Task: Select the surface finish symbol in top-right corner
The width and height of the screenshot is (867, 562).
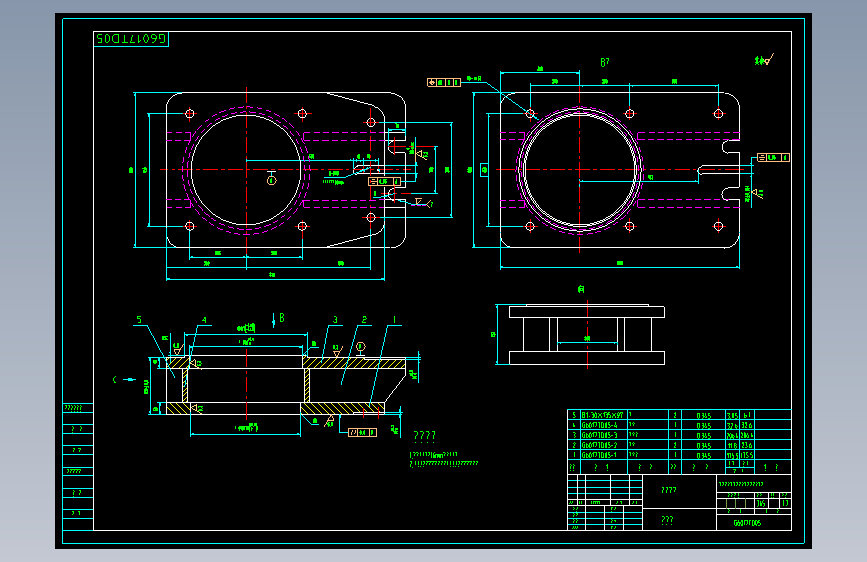Action: coord(764,60)
